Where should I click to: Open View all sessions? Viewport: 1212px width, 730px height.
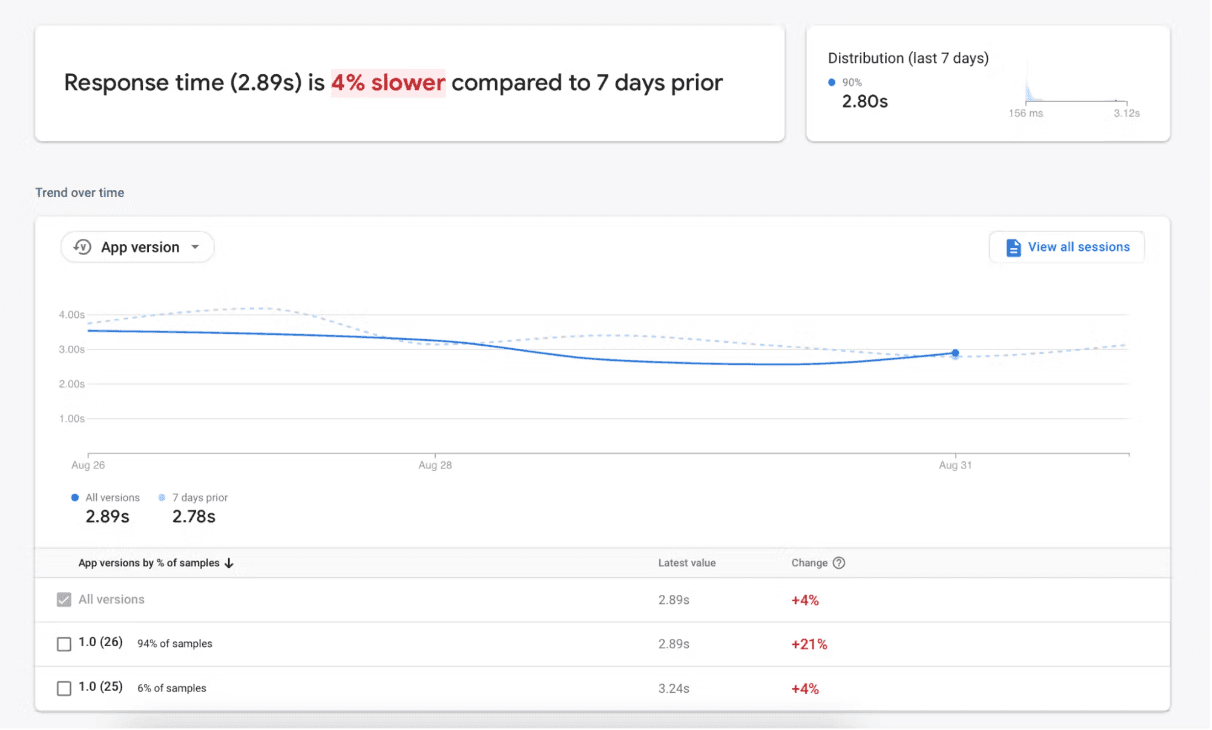1078,247
